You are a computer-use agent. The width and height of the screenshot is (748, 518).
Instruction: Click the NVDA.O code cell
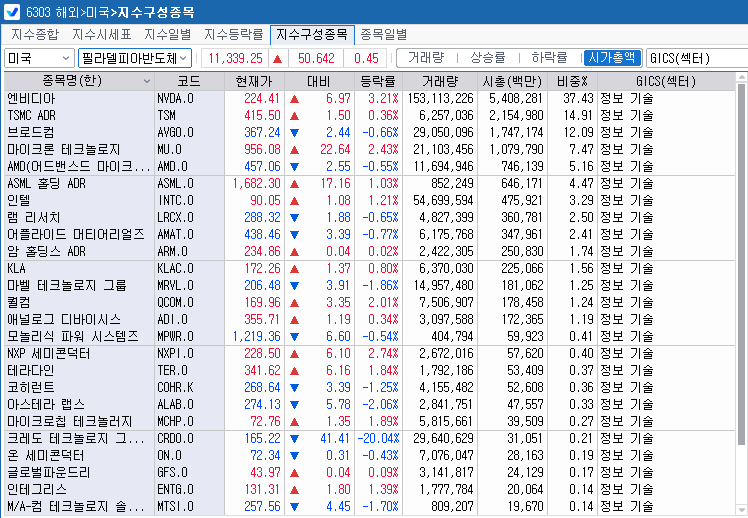[x=189, y=99]
